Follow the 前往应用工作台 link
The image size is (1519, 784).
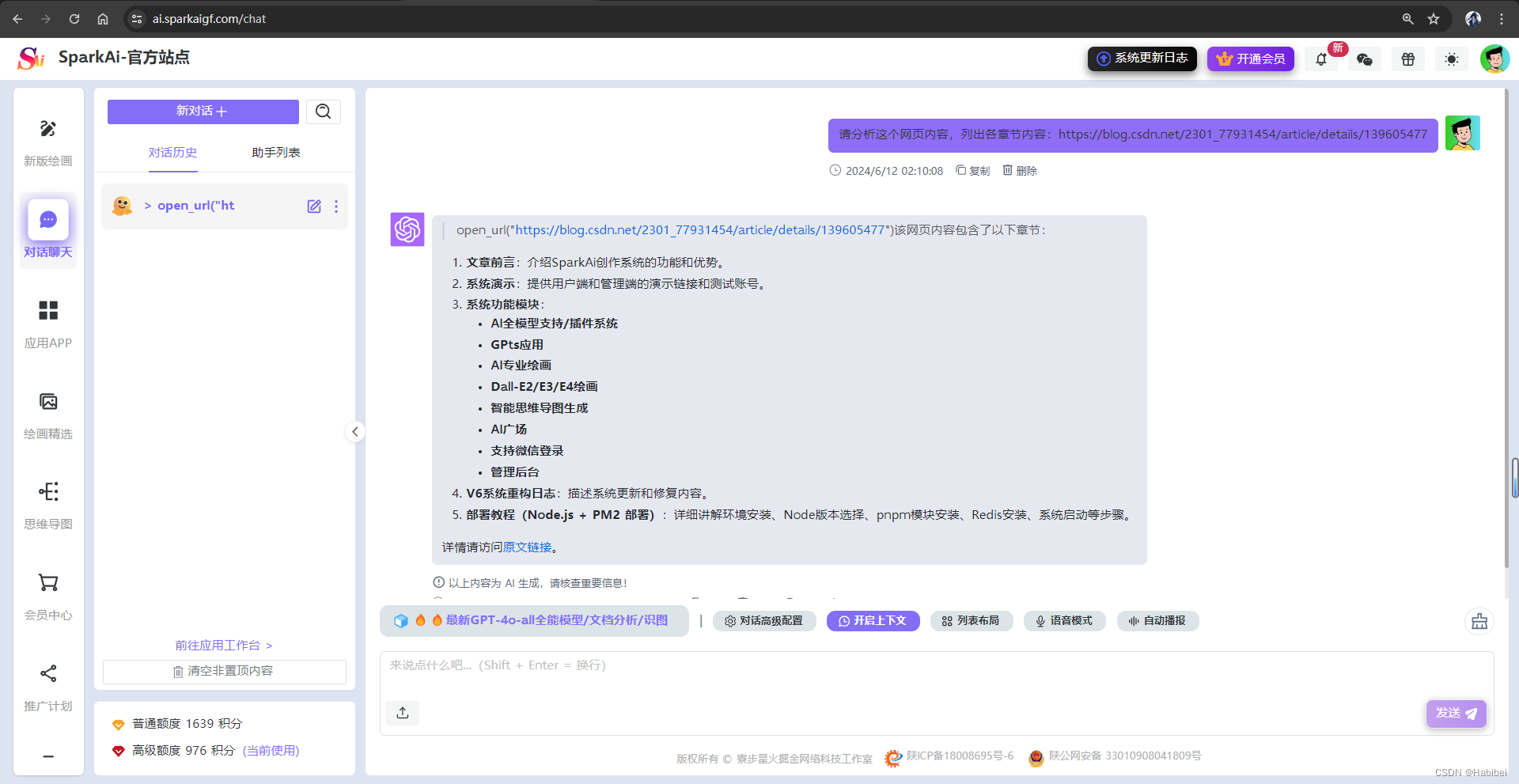224,646
